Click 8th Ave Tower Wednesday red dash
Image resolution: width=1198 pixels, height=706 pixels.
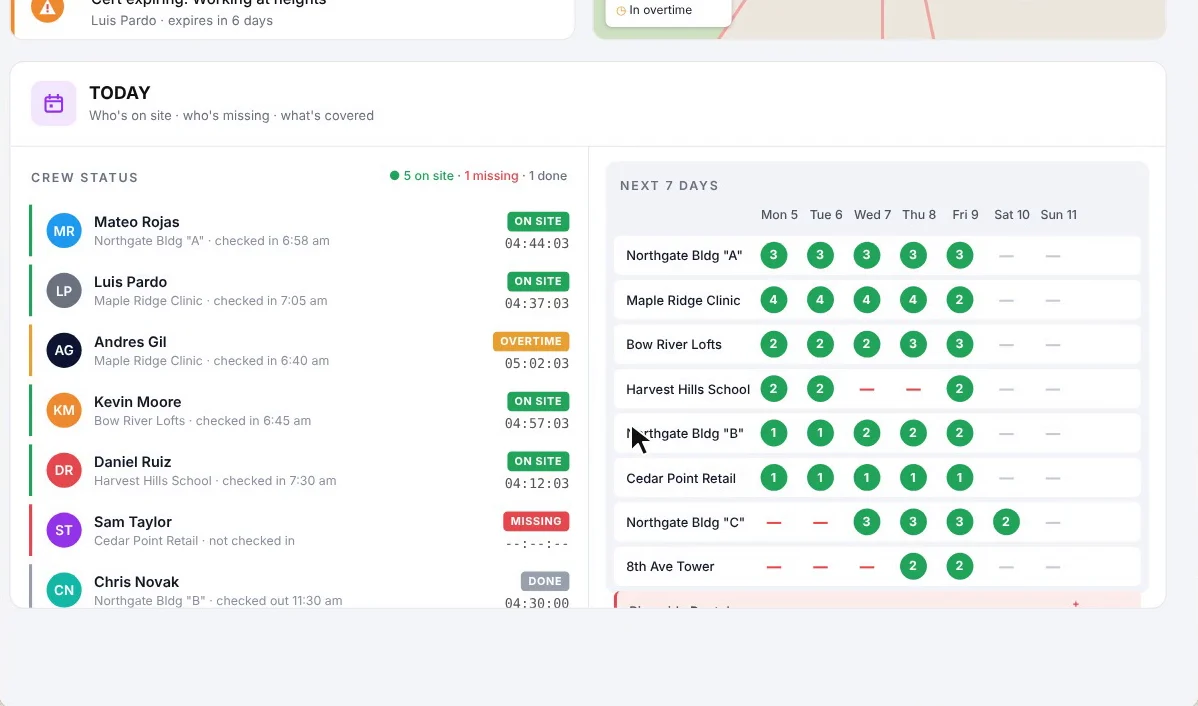tap(866, 568)
